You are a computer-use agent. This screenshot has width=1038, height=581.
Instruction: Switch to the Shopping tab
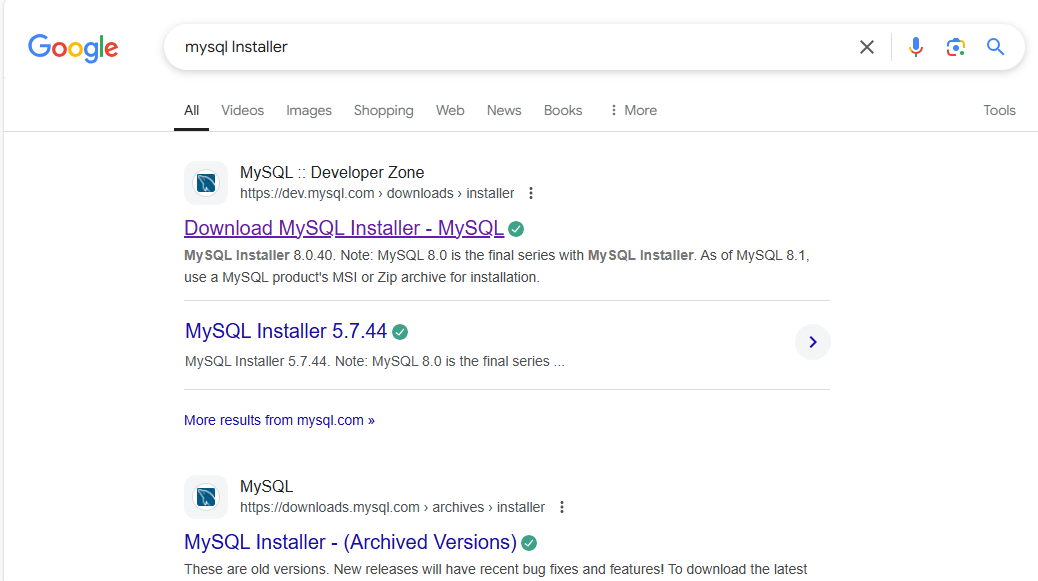click(x=383, y=111)
